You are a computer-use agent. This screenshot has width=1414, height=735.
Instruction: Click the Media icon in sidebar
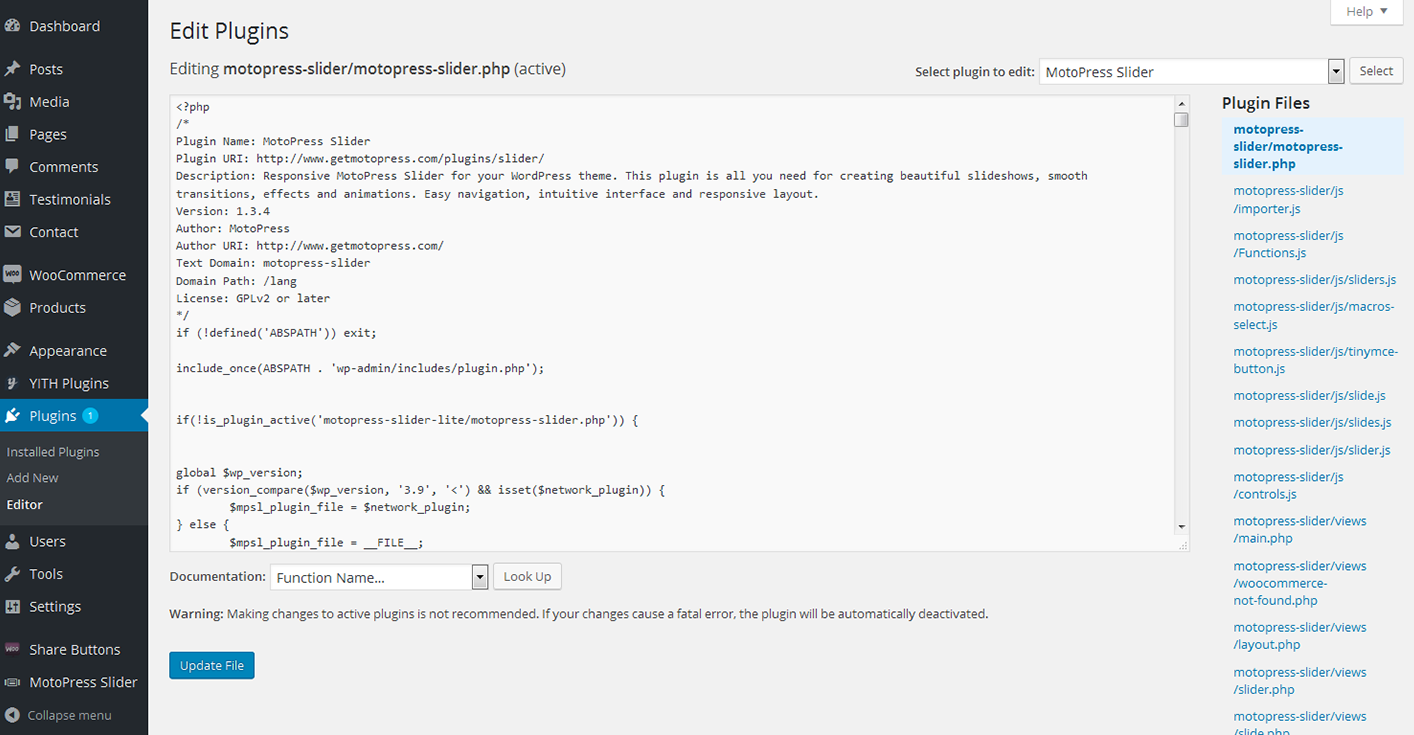click(x=13, y=102)
